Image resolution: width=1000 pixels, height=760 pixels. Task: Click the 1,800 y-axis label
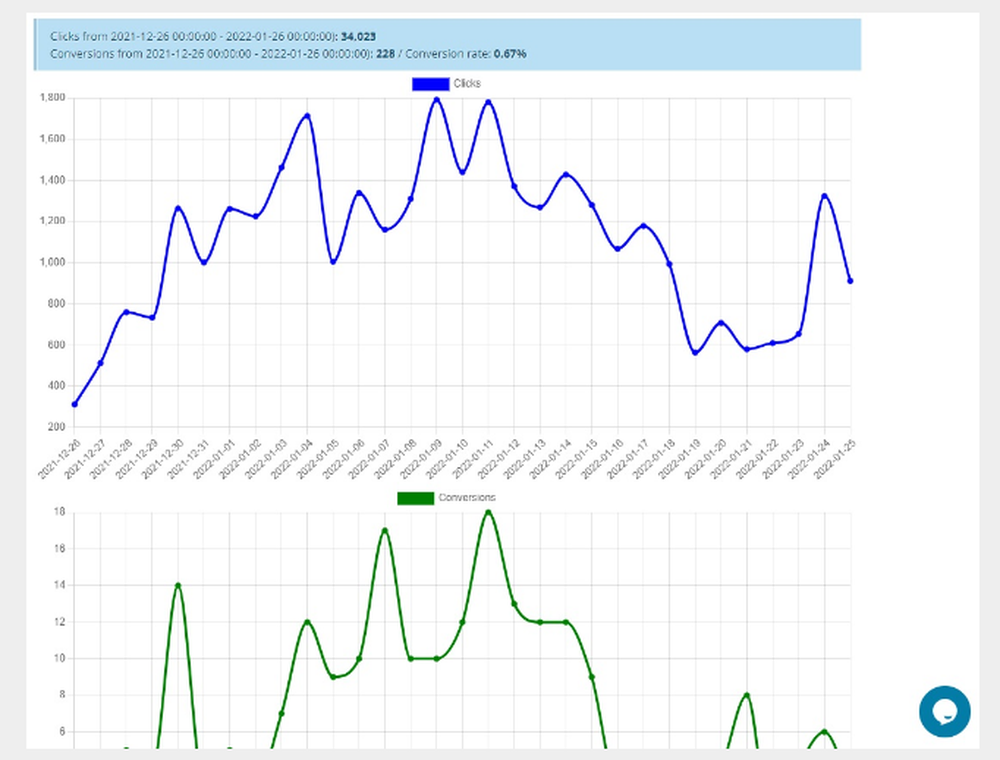(x=52, y=98)
